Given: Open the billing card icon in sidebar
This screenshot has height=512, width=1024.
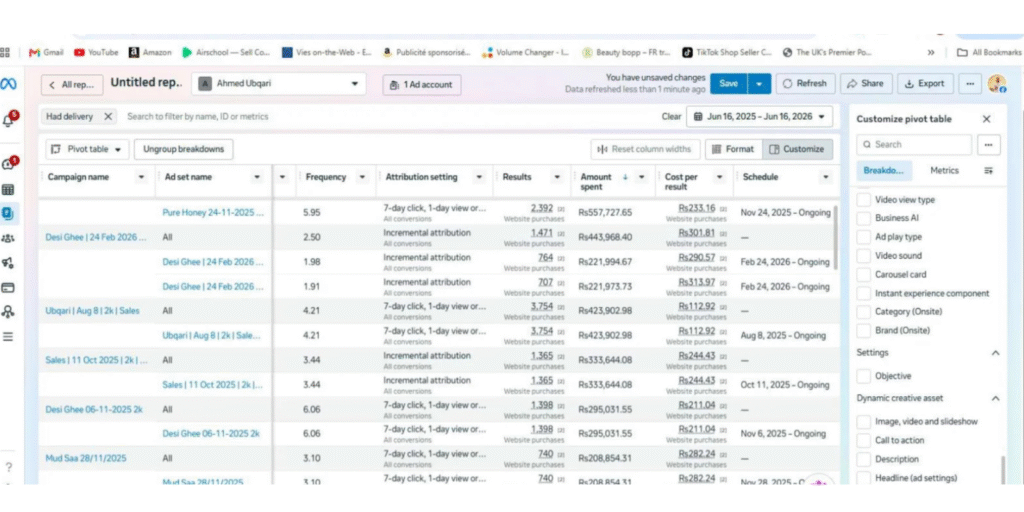Looking at the screenshot, I should coord(8,287).
